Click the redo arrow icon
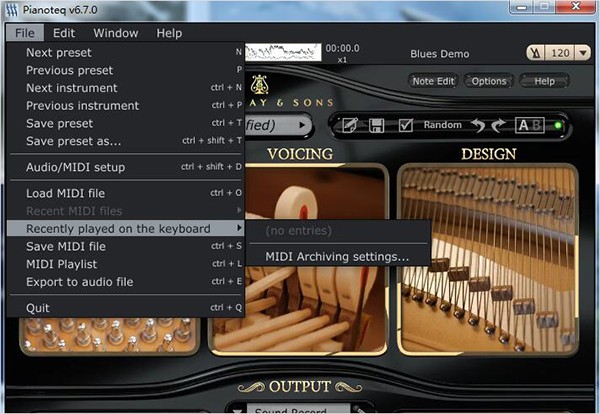 [x=498, y=125]
